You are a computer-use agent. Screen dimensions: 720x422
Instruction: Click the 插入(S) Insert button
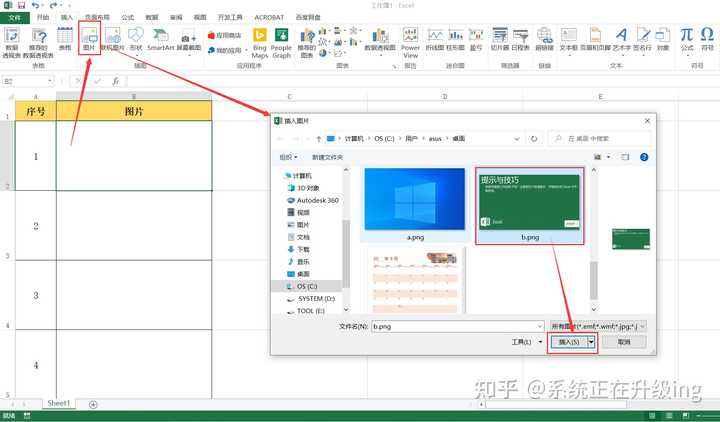tap(569, 342)
